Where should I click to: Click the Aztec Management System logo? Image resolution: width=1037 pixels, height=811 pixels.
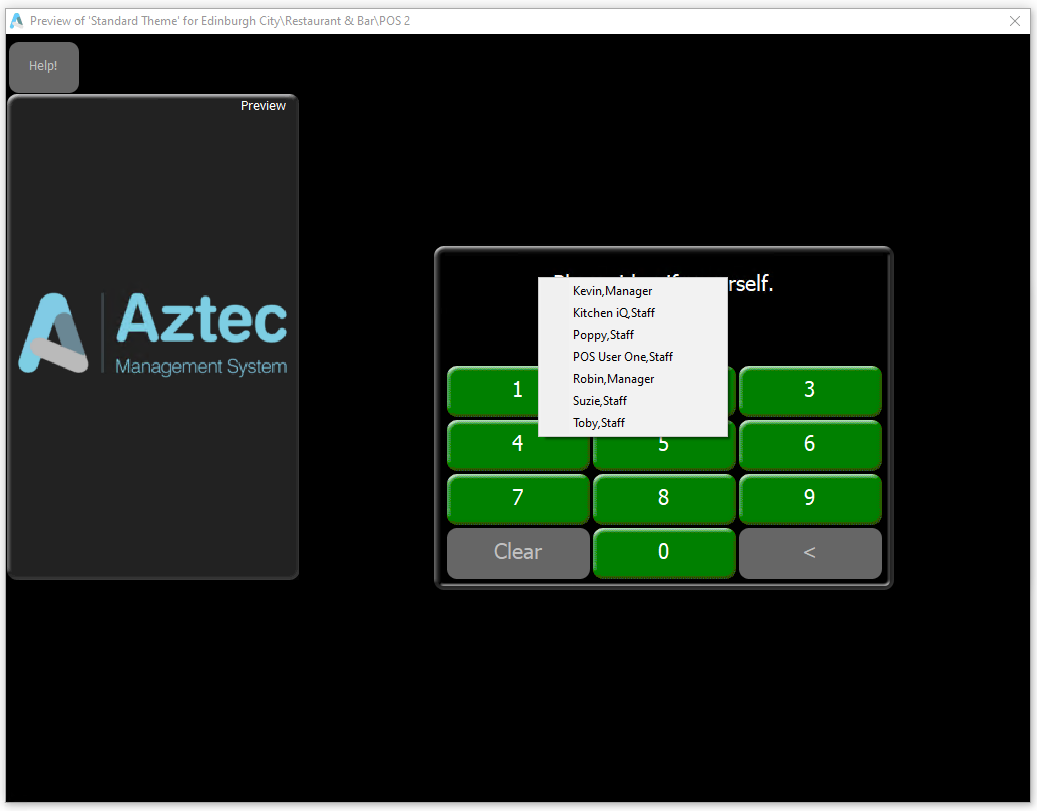click(153, 335)
